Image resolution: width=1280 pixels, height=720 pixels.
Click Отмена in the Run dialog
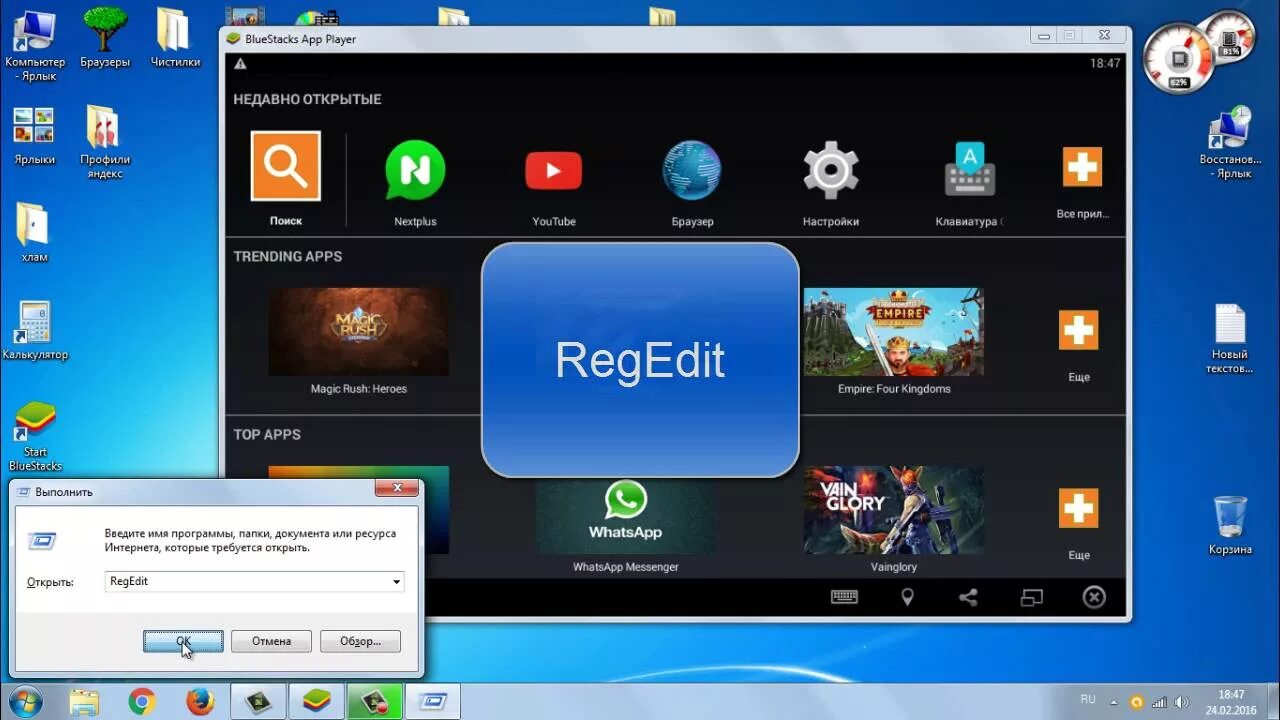pos(271,641)
